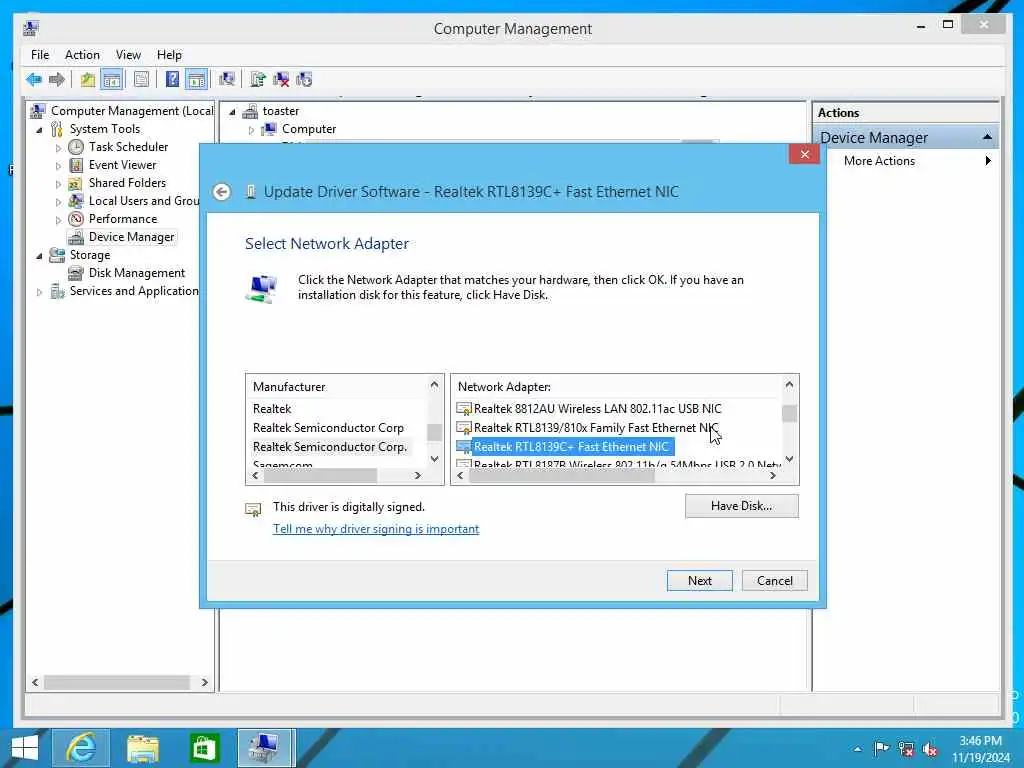Screen dimensions: 1024x768
Task: Open File Explorer from the taskbar
Action: (143, 748)
